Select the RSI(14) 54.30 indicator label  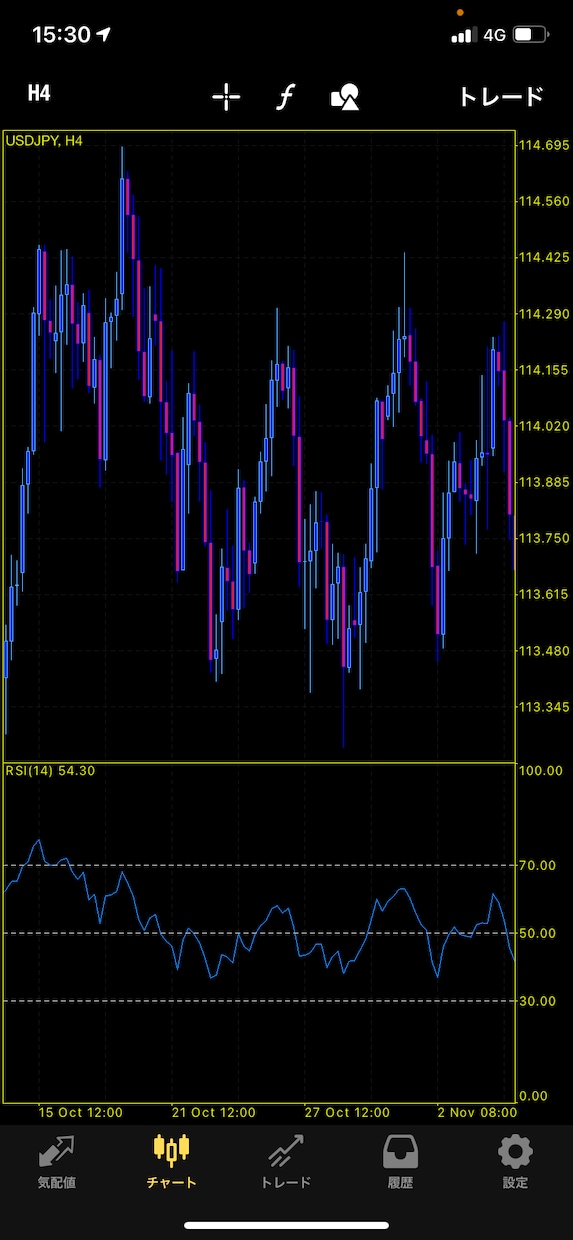pos(50,771)
